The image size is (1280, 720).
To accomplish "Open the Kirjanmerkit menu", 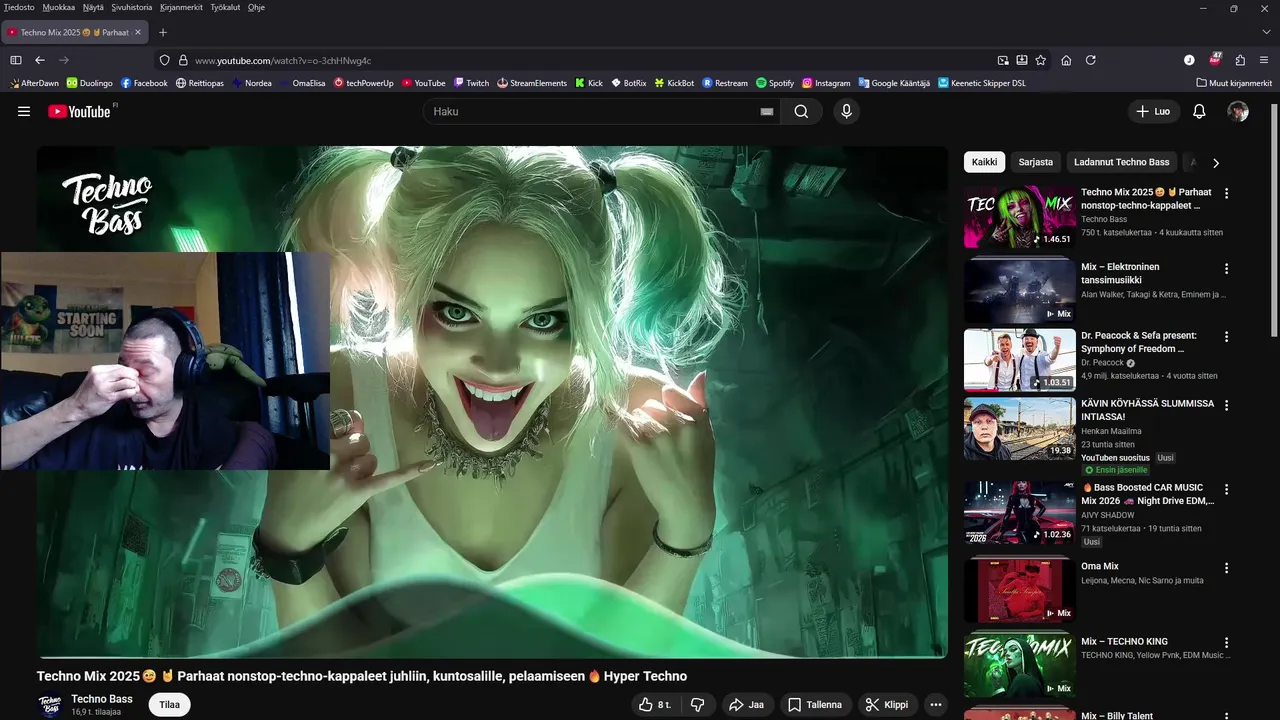I will click(x=181, y=7).
